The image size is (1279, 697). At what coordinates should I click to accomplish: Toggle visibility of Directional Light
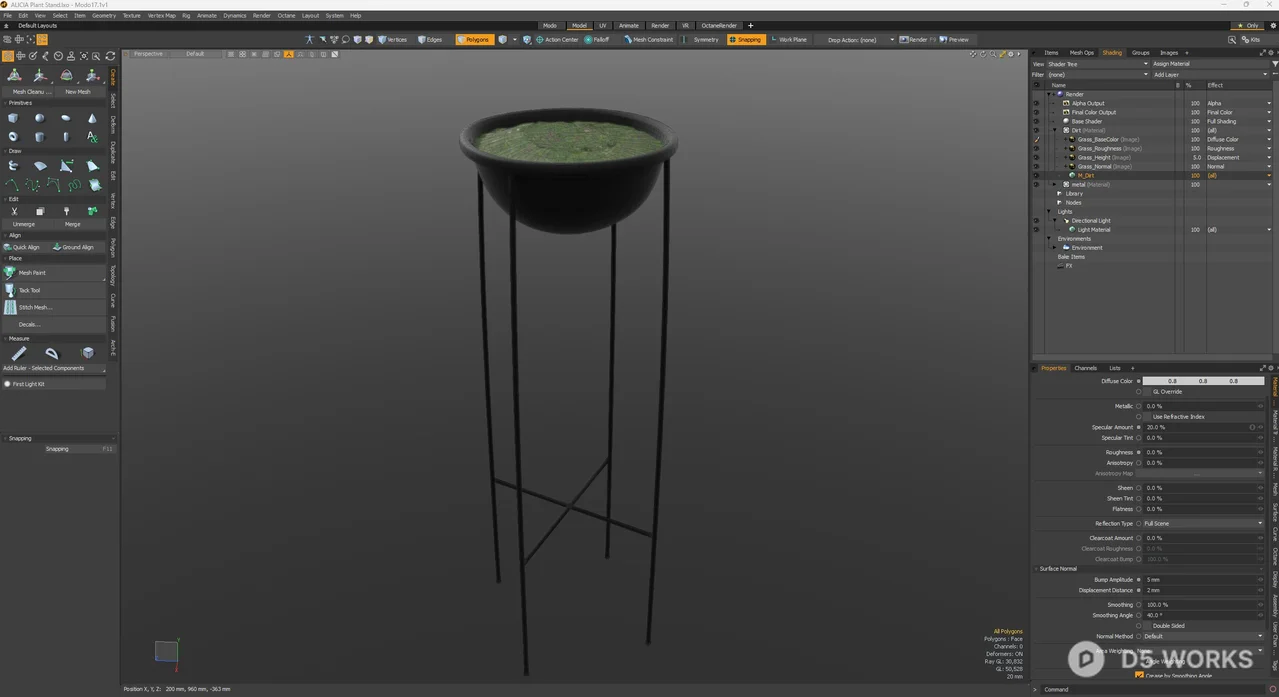[1036, 220]
